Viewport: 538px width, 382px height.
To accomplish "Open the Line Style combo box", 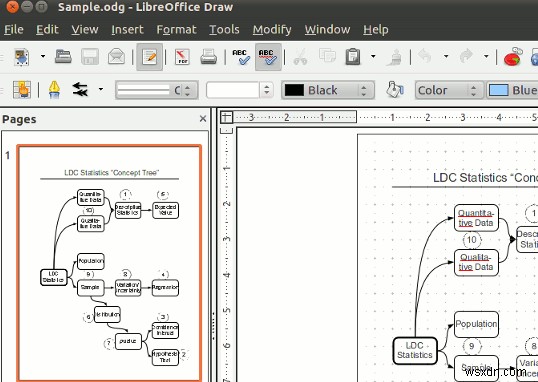I will pos(157,90).
